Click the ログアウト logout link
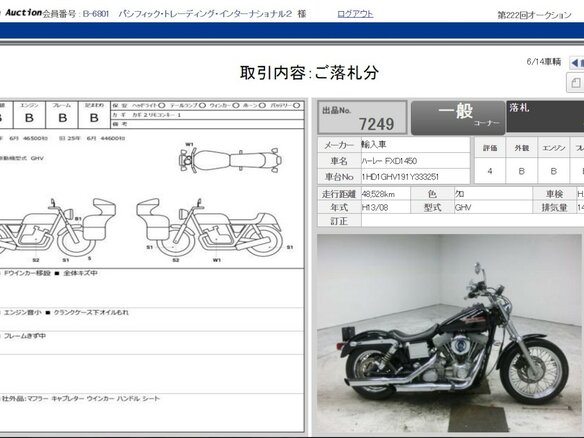The height and width of the screenshot is (438, 584). tap(355, 14)
